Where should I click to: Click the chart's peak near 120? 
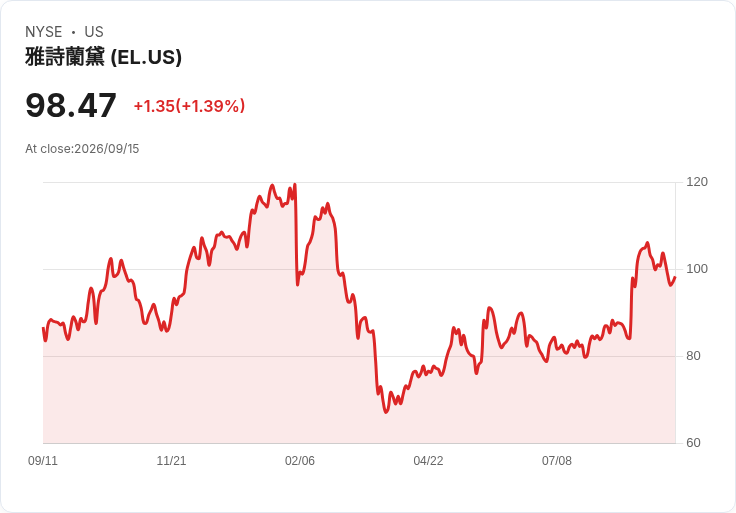tap(294, 184)
